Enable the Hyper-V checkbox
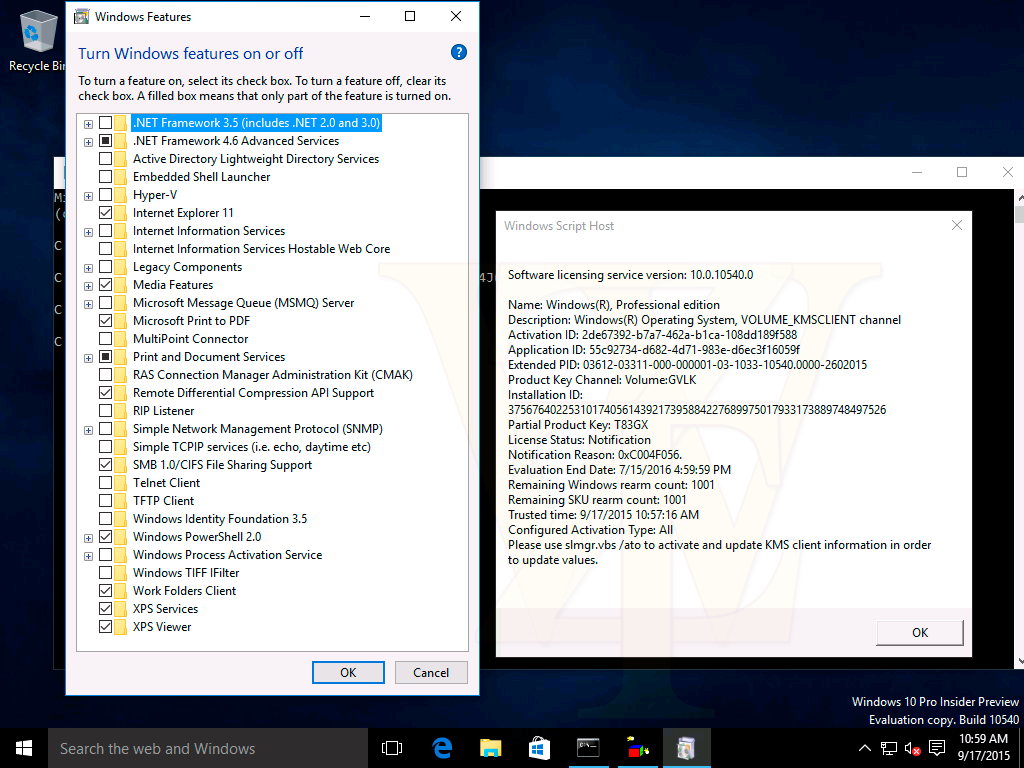The image size is (1024, 768). (x=105, y=195)
